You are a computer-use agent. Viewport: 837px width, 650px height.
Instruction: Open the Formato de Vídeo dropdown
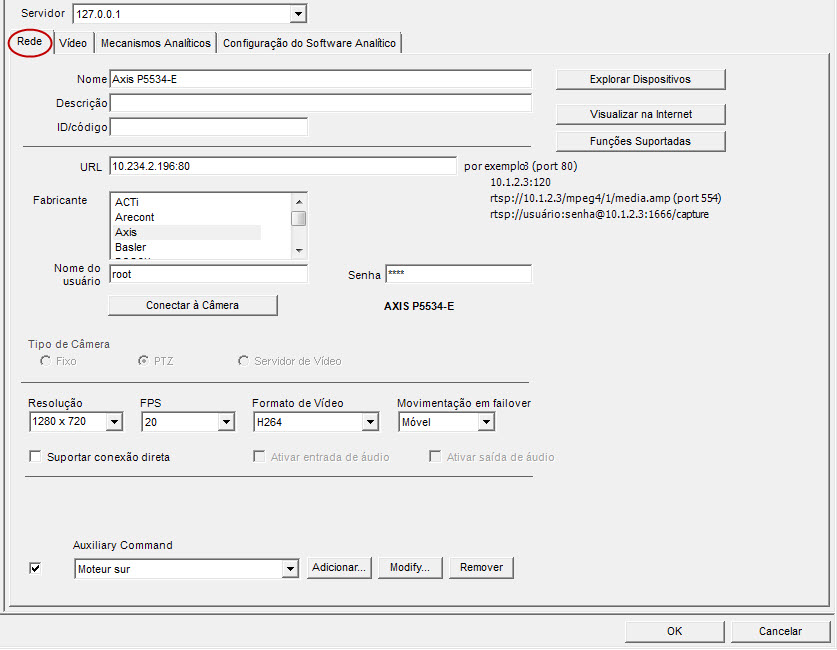370,422
